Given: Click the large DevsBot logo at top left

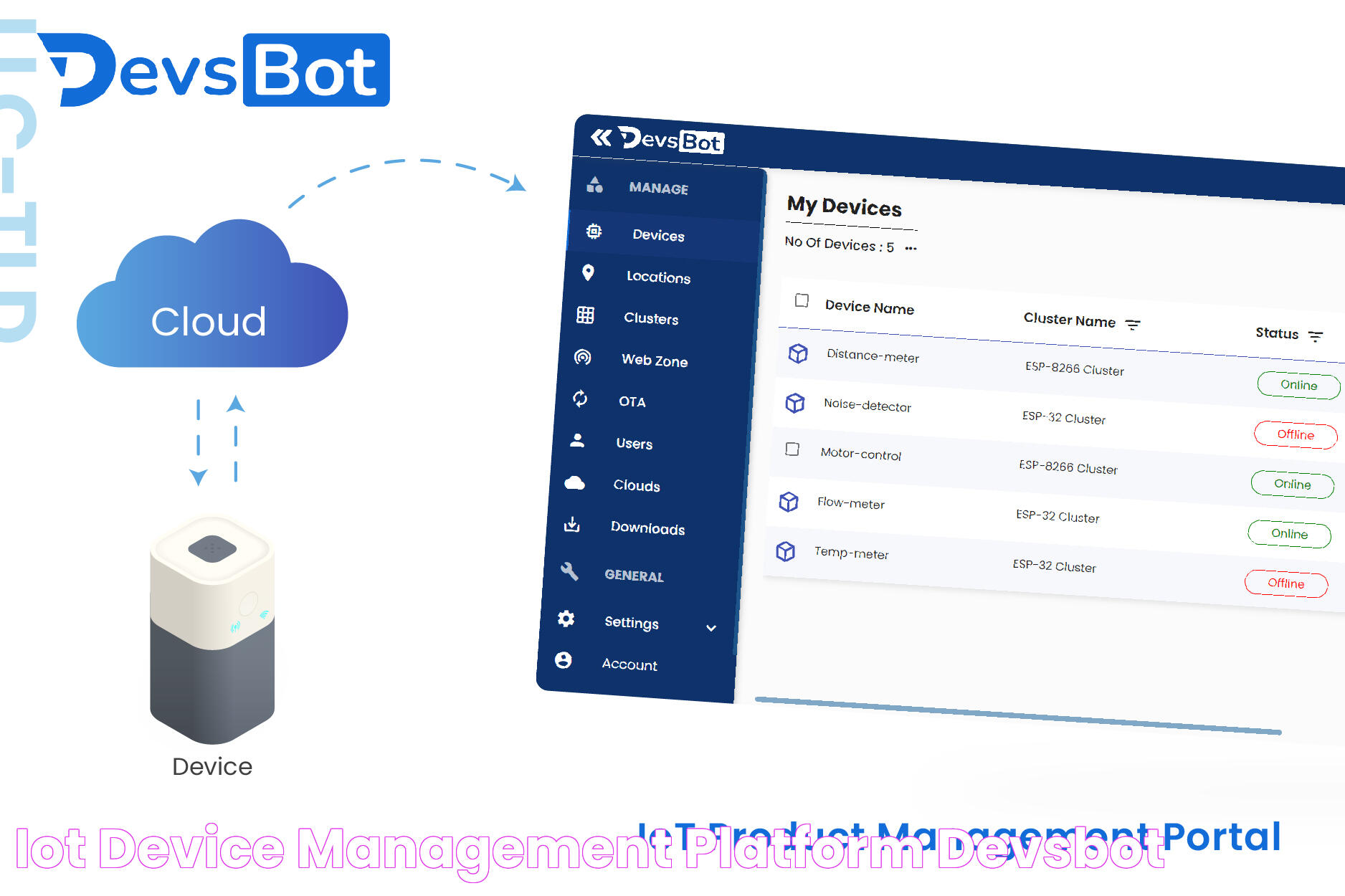Looking at the screenshot, I should coord(214,70).
